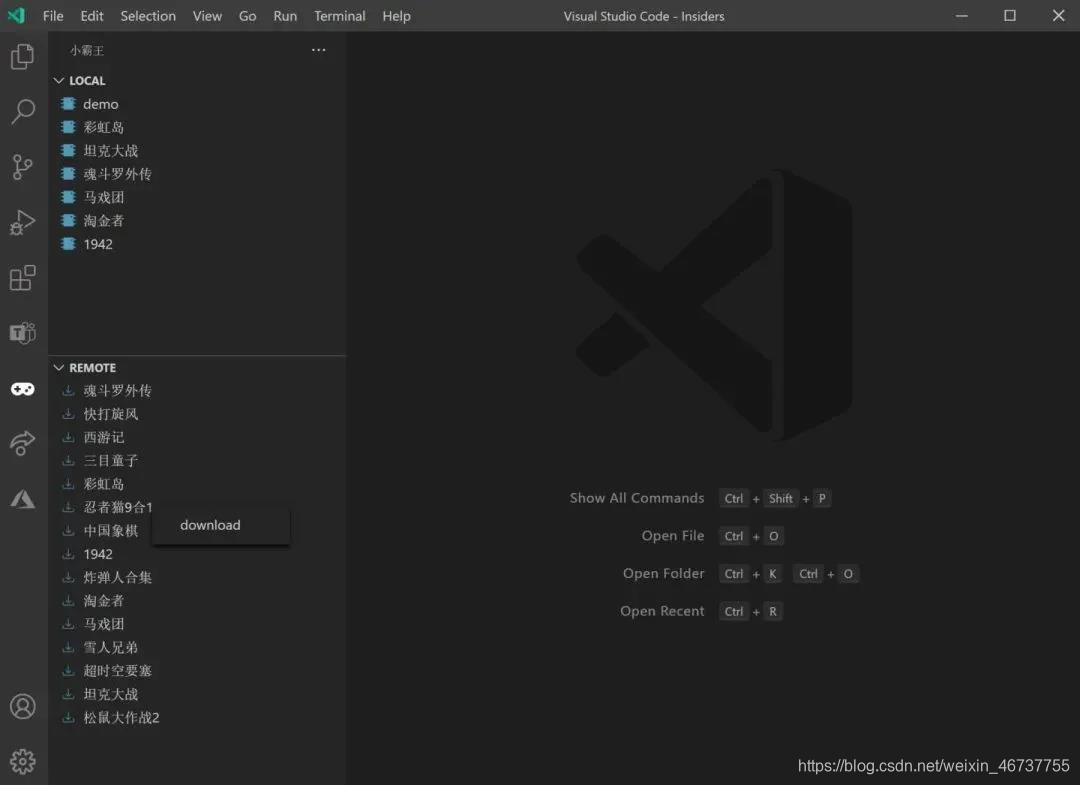Open the Manage gear icon
The image size is (1080, 785).
point(23,762)
